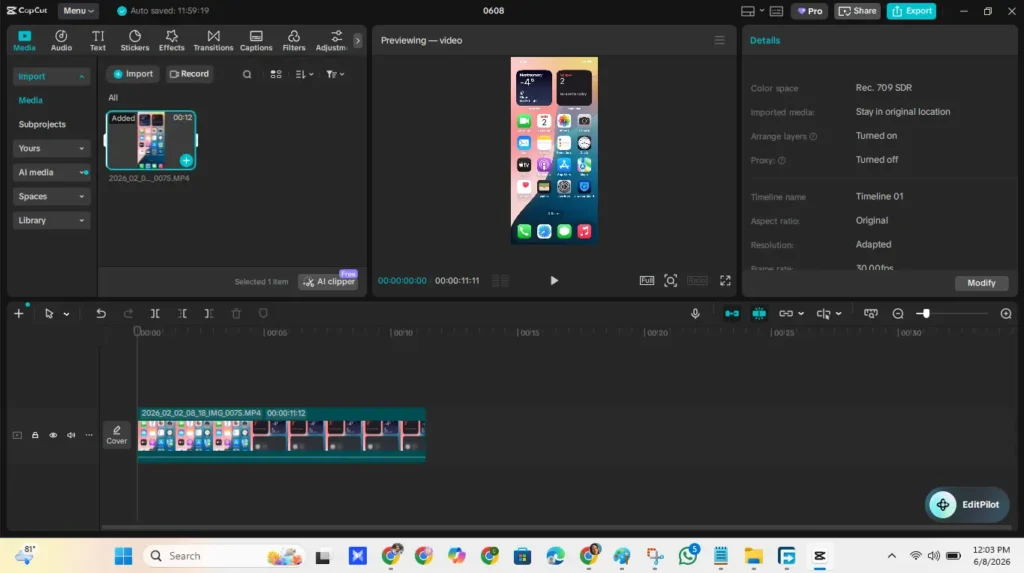This screenshot has height=573, width=1024.
Task: Open the media filter dropdown
Action: coord(335,74)
